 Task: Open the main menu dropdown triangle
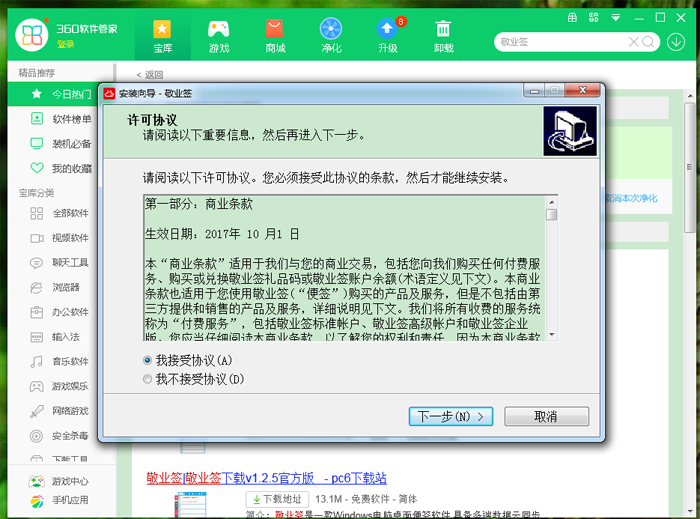(616, 18)
